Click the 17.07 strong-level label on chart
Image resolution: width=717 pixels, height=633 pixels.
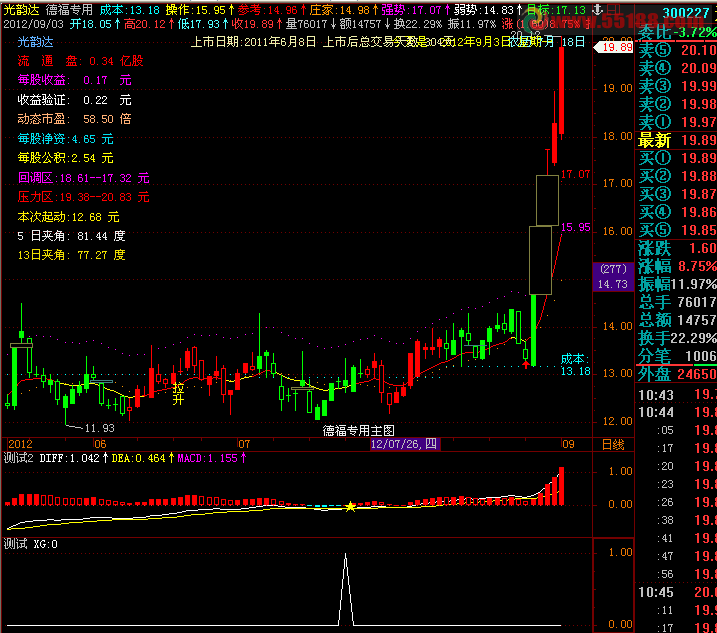[x=575, y=174]
